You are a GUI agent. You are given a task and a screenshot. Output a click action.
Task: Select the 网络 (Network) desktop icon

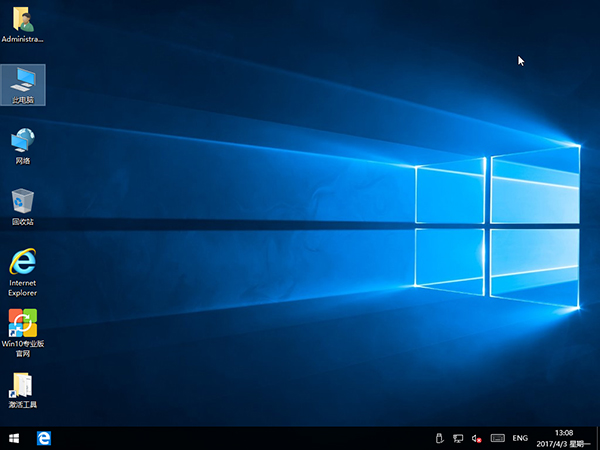pos(22,140)
